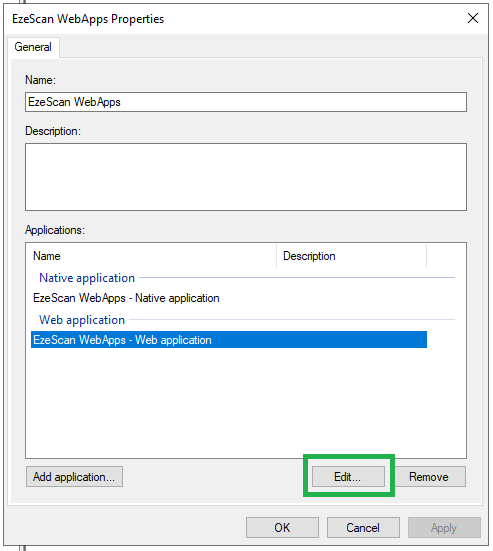Remove the selected application

(429, 477)
